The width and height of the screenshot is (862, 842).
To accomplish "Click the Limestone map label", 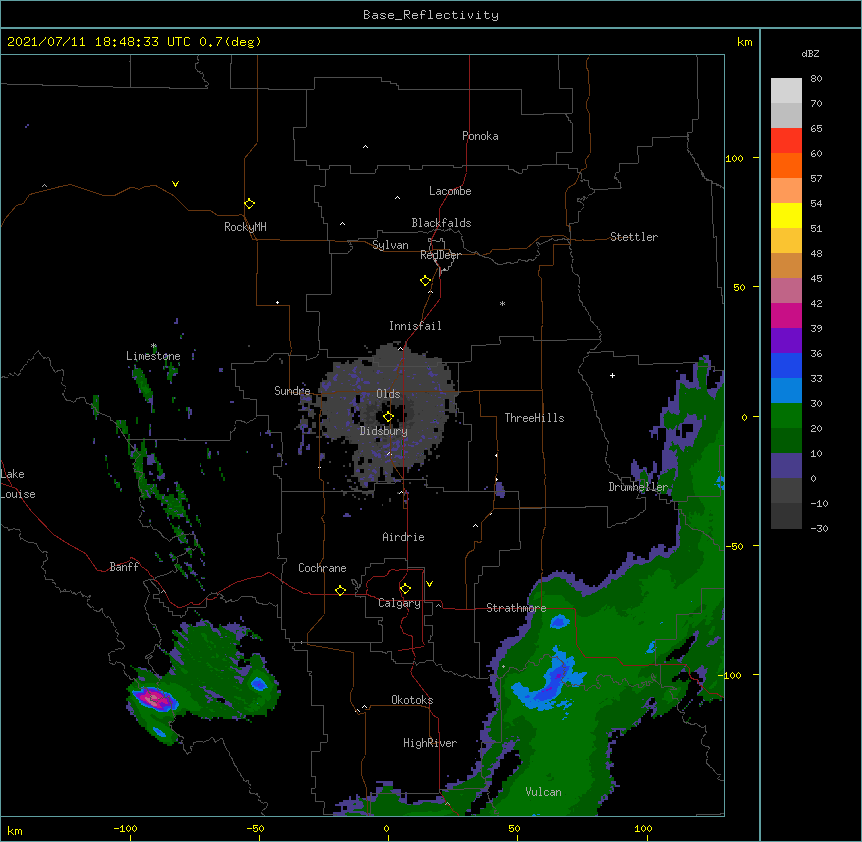I will 153,356.
